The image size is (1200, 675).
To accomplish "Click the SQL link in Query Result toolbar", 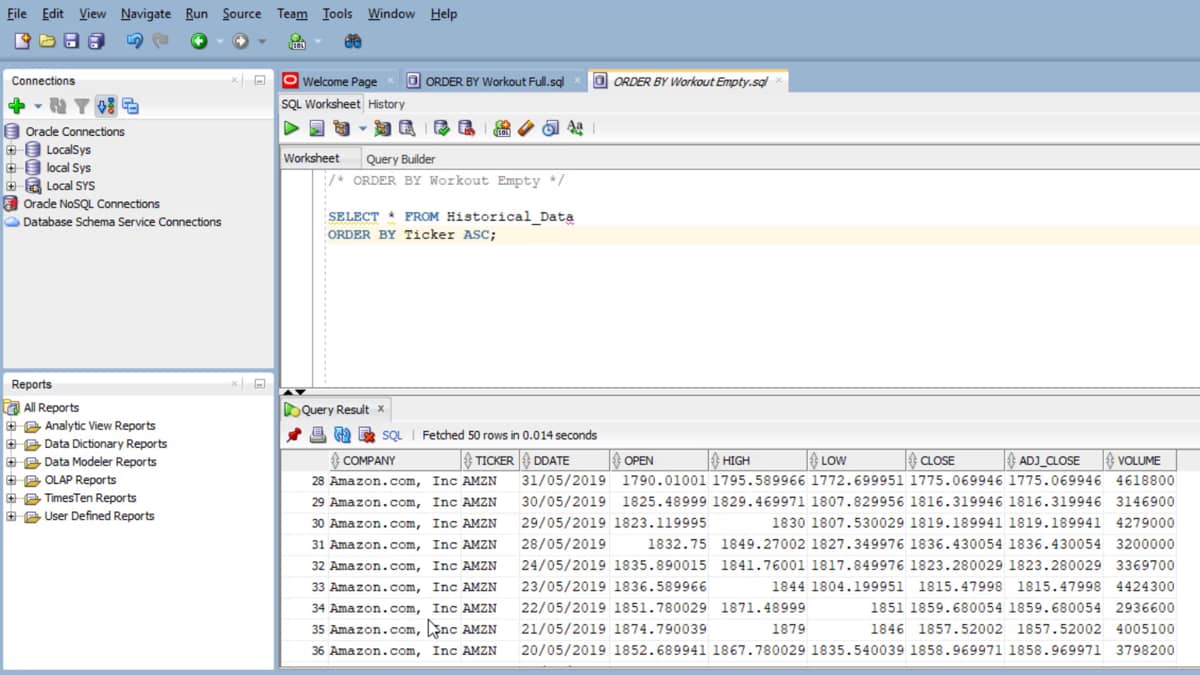I will [392, 435].
